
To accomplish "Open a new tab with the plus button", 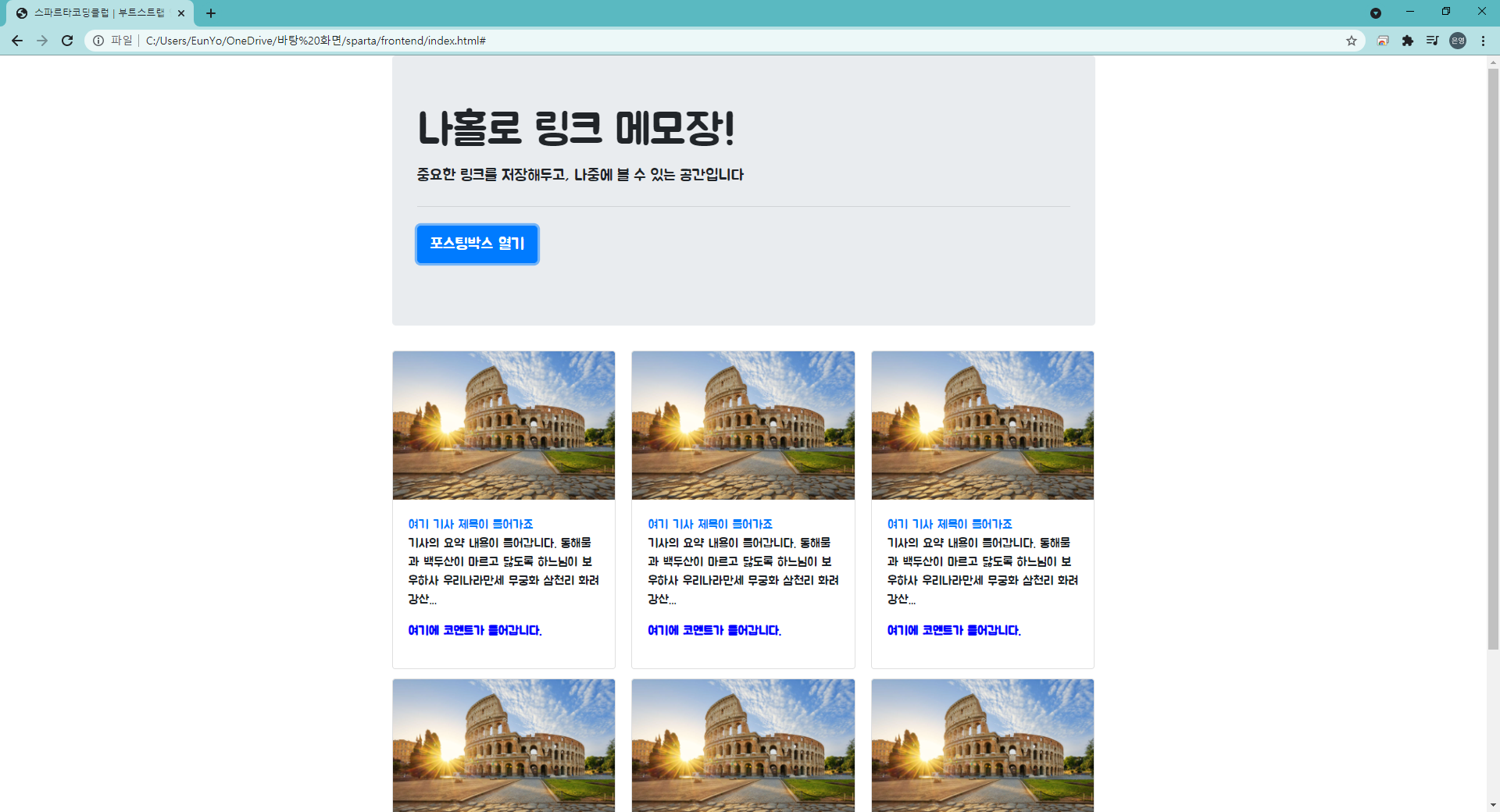I will click(x=211, y=13).
